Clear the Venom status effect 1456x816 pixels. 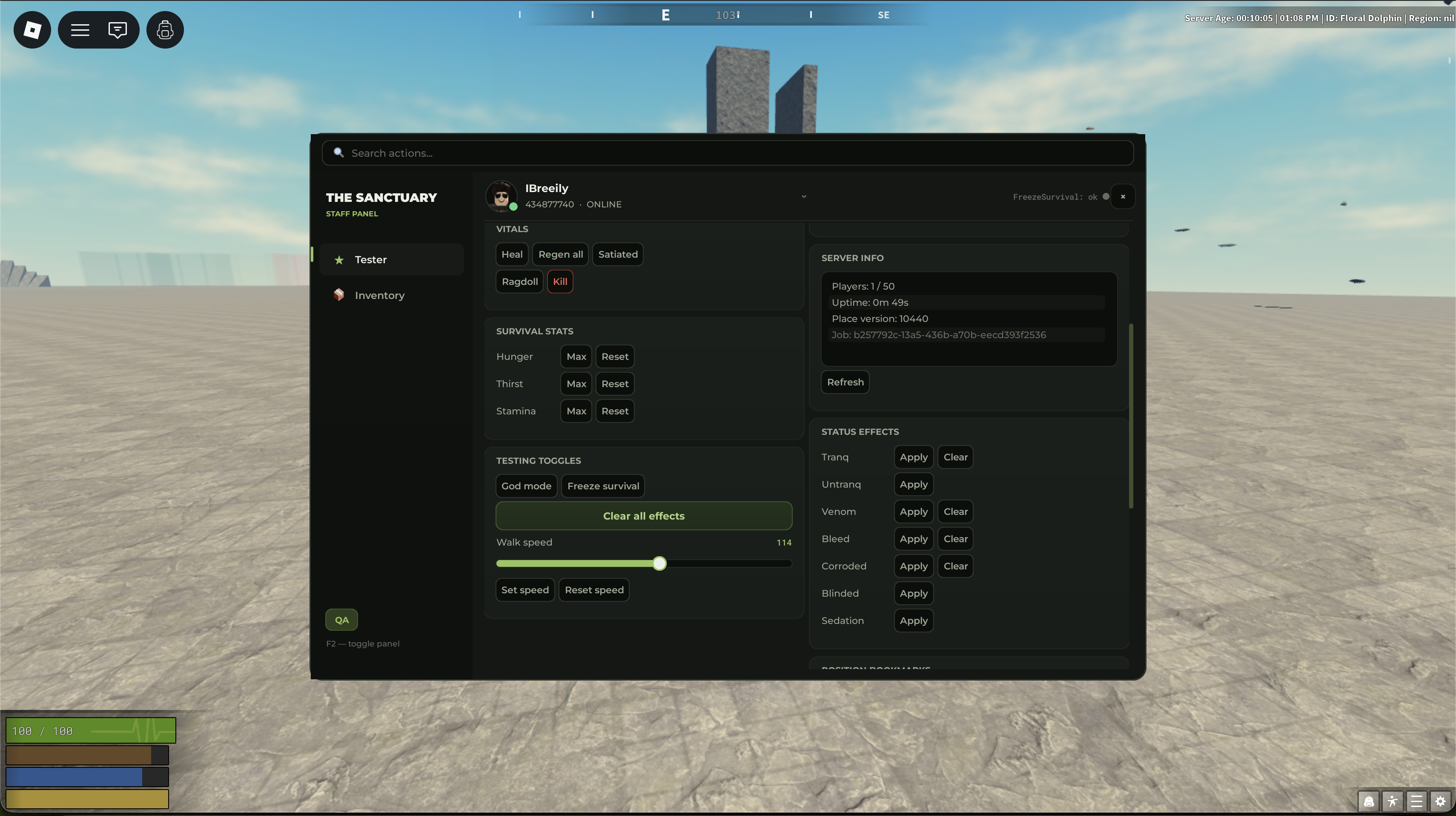pyautogui.click(x=955, y=512)
